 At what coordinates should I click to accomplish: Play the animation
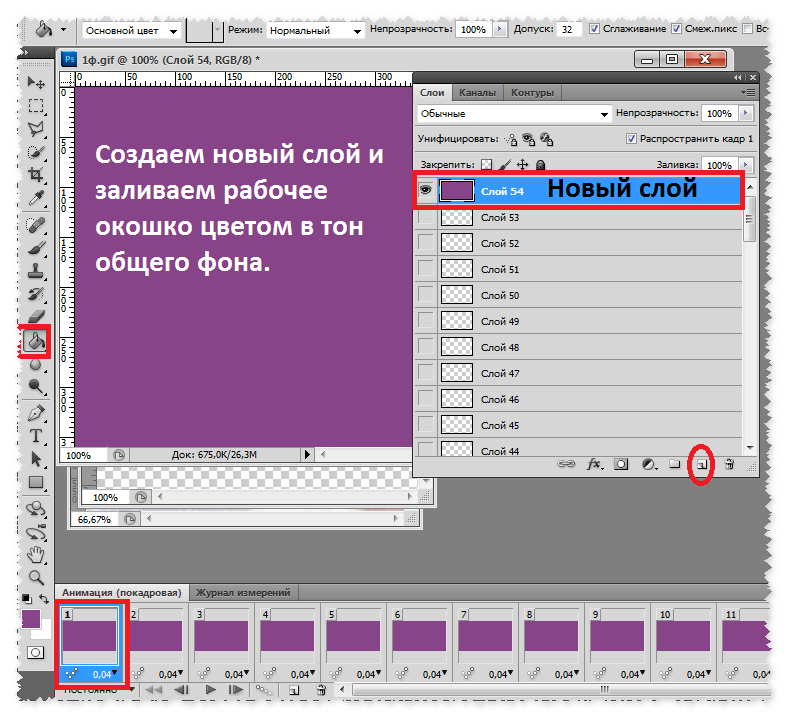211,690
